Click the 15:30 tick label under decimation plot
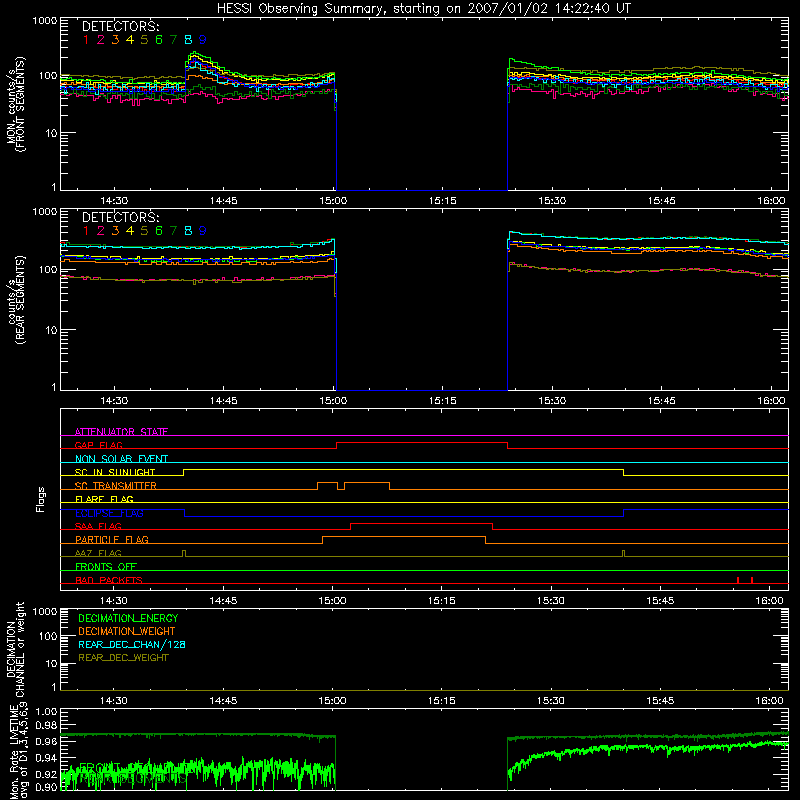This screenshot has height=800, width=800. [x=551, y=701]
